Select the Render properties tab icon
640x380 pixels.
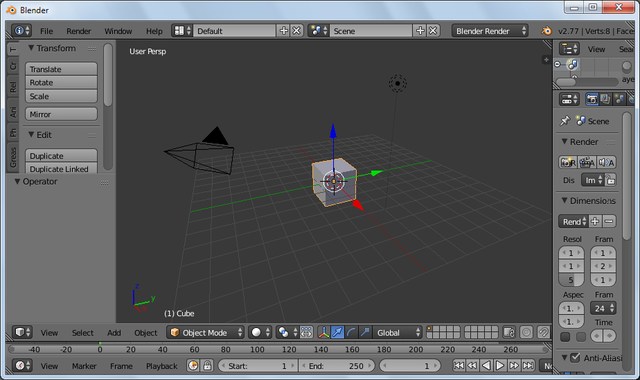click(591, 99)
